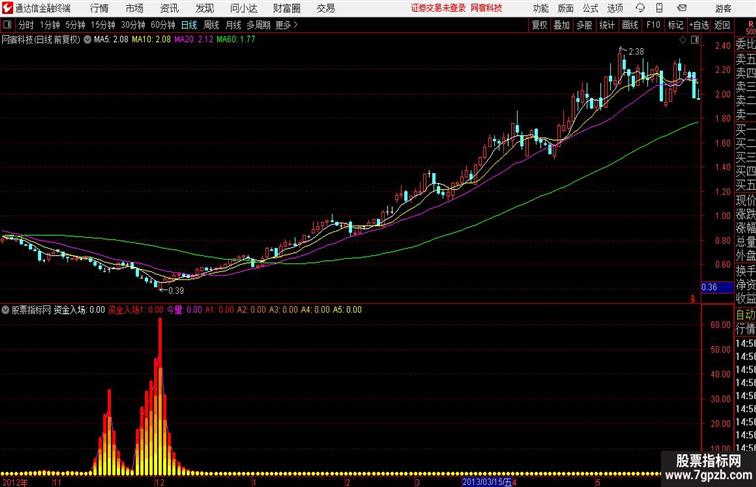Click the 统计 statistics button
This screenshot has width=756, height=487.
coord(607,25)
